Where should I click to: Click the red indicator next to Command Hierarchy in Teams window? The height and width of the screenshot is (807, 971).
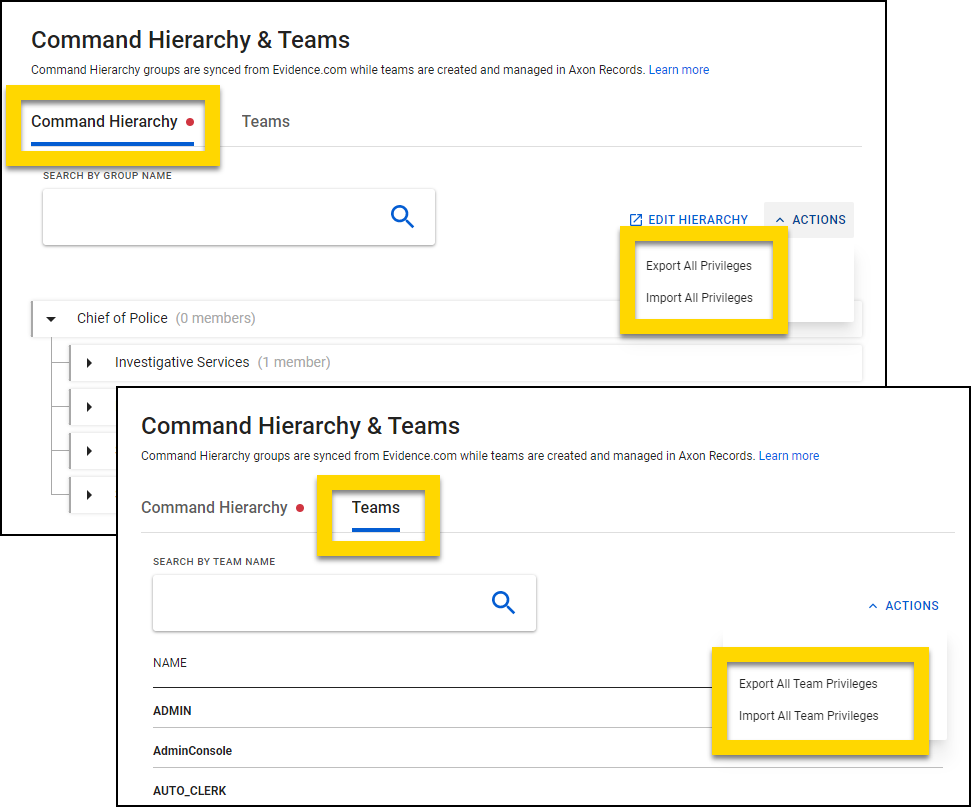coord(300,508)
